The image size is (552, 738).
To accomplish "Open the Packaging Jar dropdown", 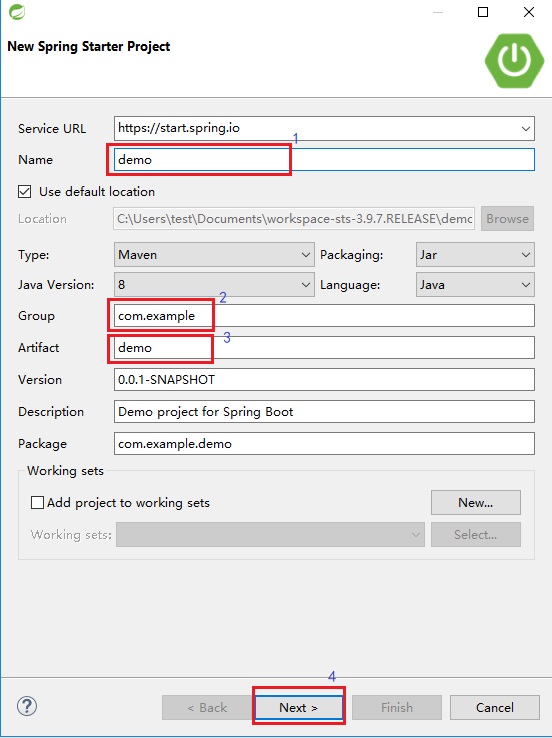I will 475,255.
